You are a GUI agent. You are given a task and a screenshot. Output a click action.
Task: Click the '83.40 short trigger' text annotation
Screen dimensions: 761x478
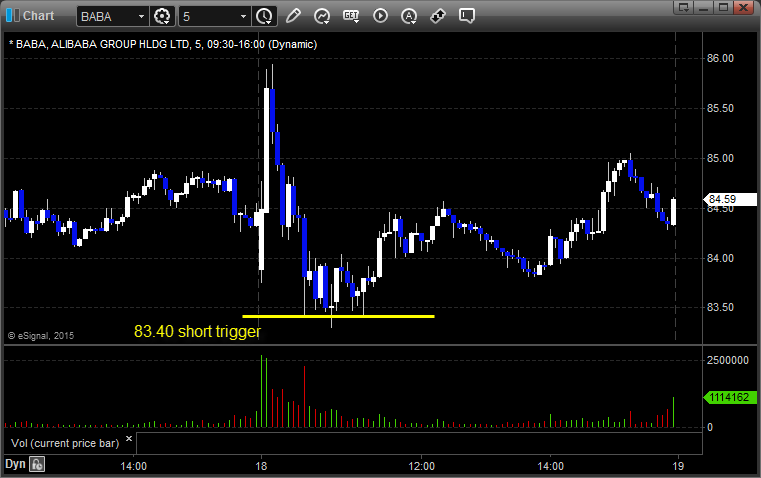(x=198, y=331)
